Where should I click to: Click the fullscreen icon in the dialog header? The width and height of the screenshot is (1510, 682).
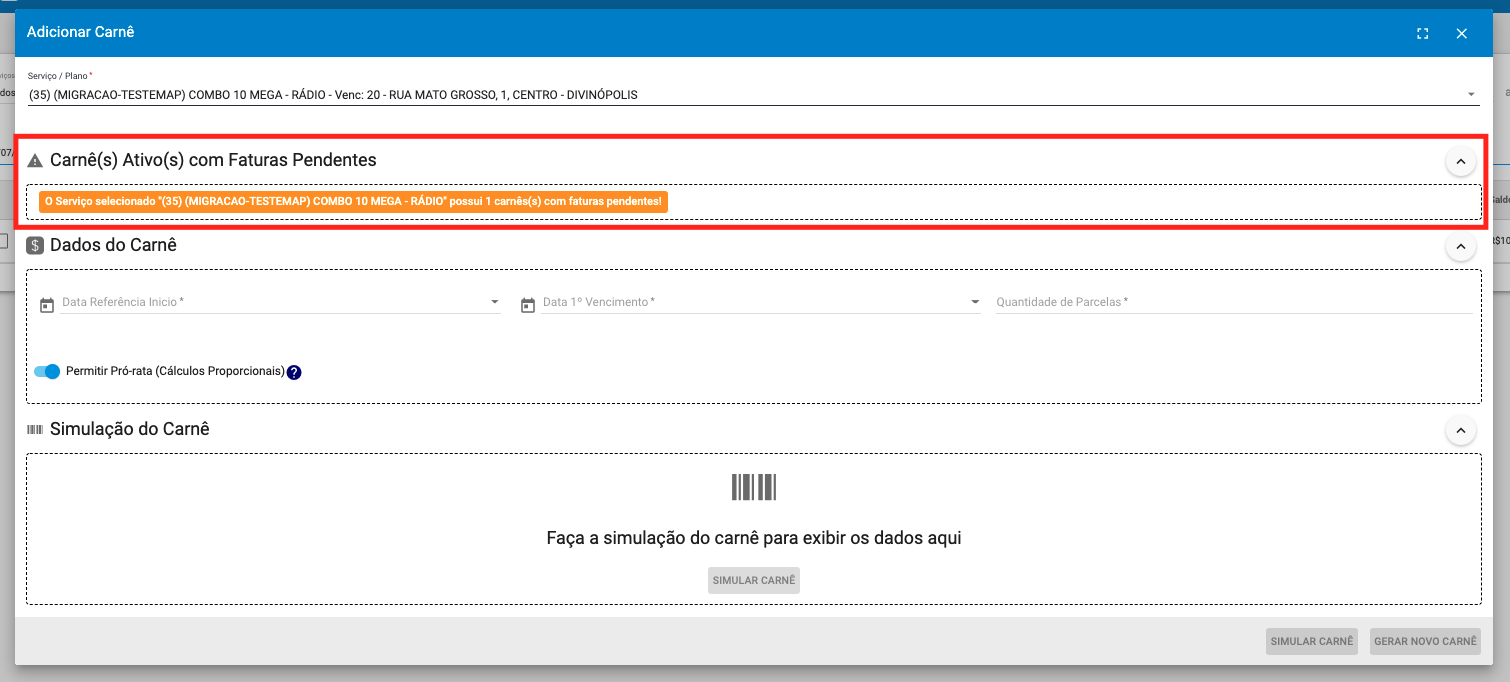click(1422, 33)
